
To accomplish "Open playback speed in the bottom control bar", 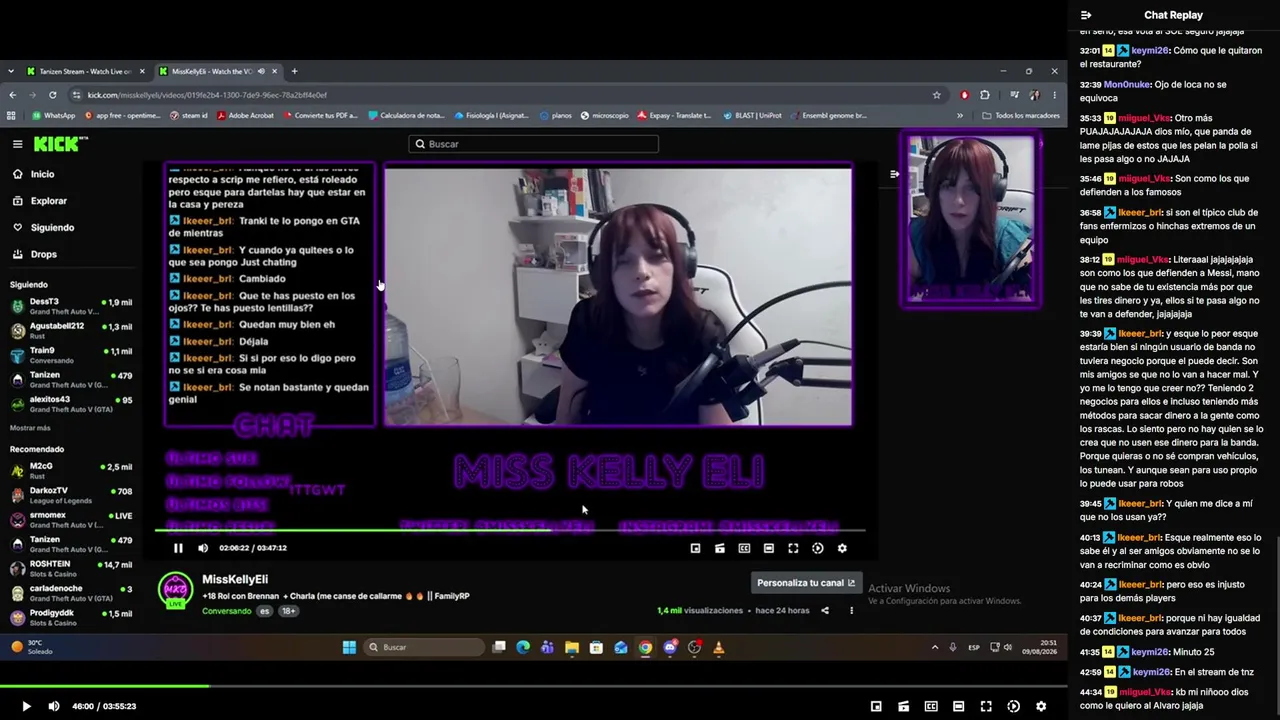I will click(1013, 706).
